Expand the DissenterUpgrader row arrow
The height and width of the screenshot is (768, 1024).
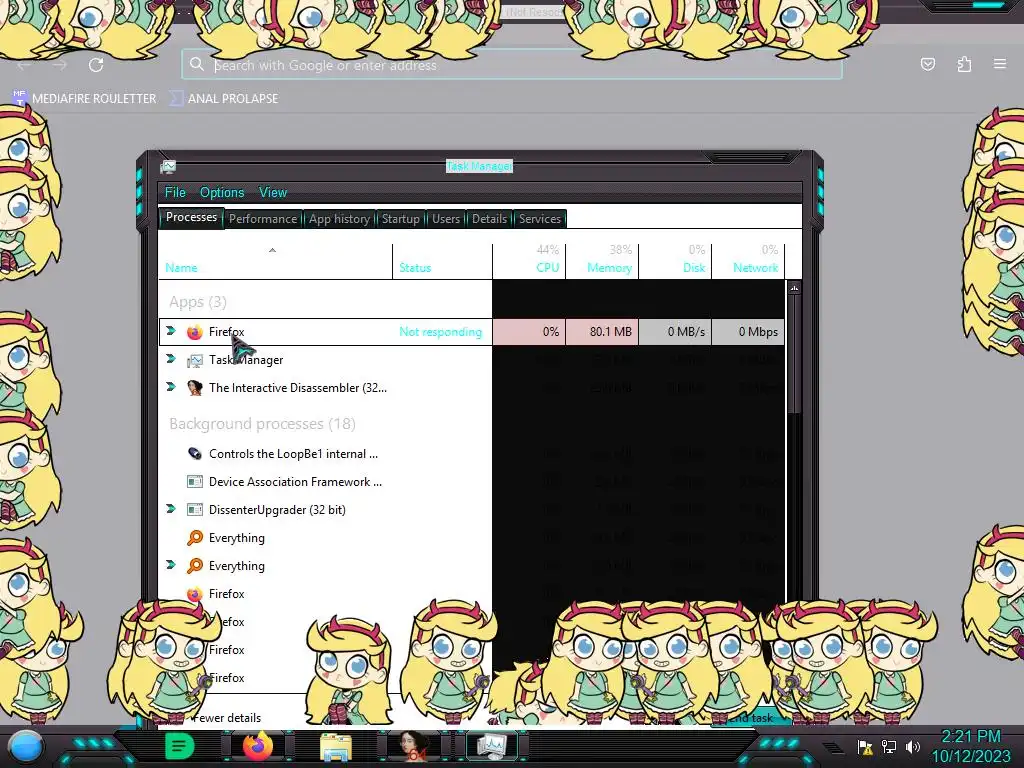click(171, 509)
